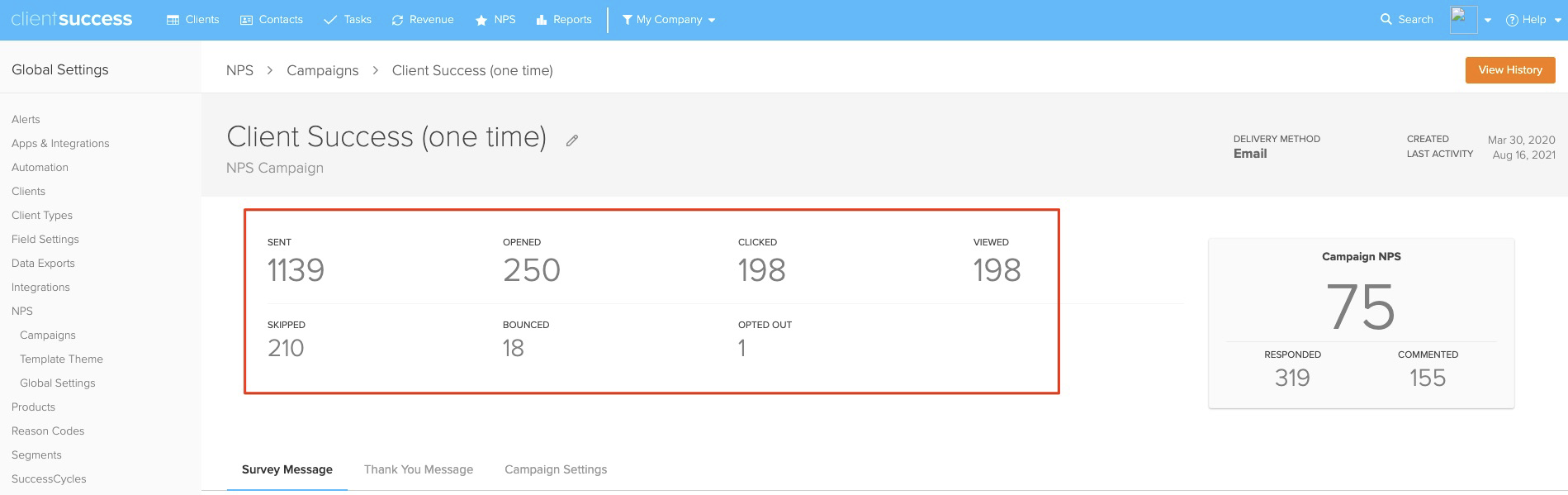
Task: Select NPS in the settings sidebar
Action: pos(22,311)
